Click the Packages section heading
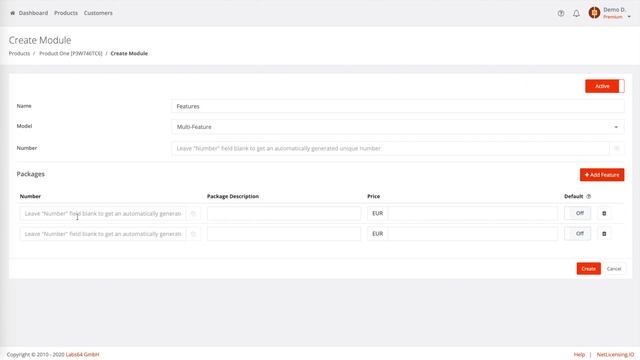 coord(31,174)
